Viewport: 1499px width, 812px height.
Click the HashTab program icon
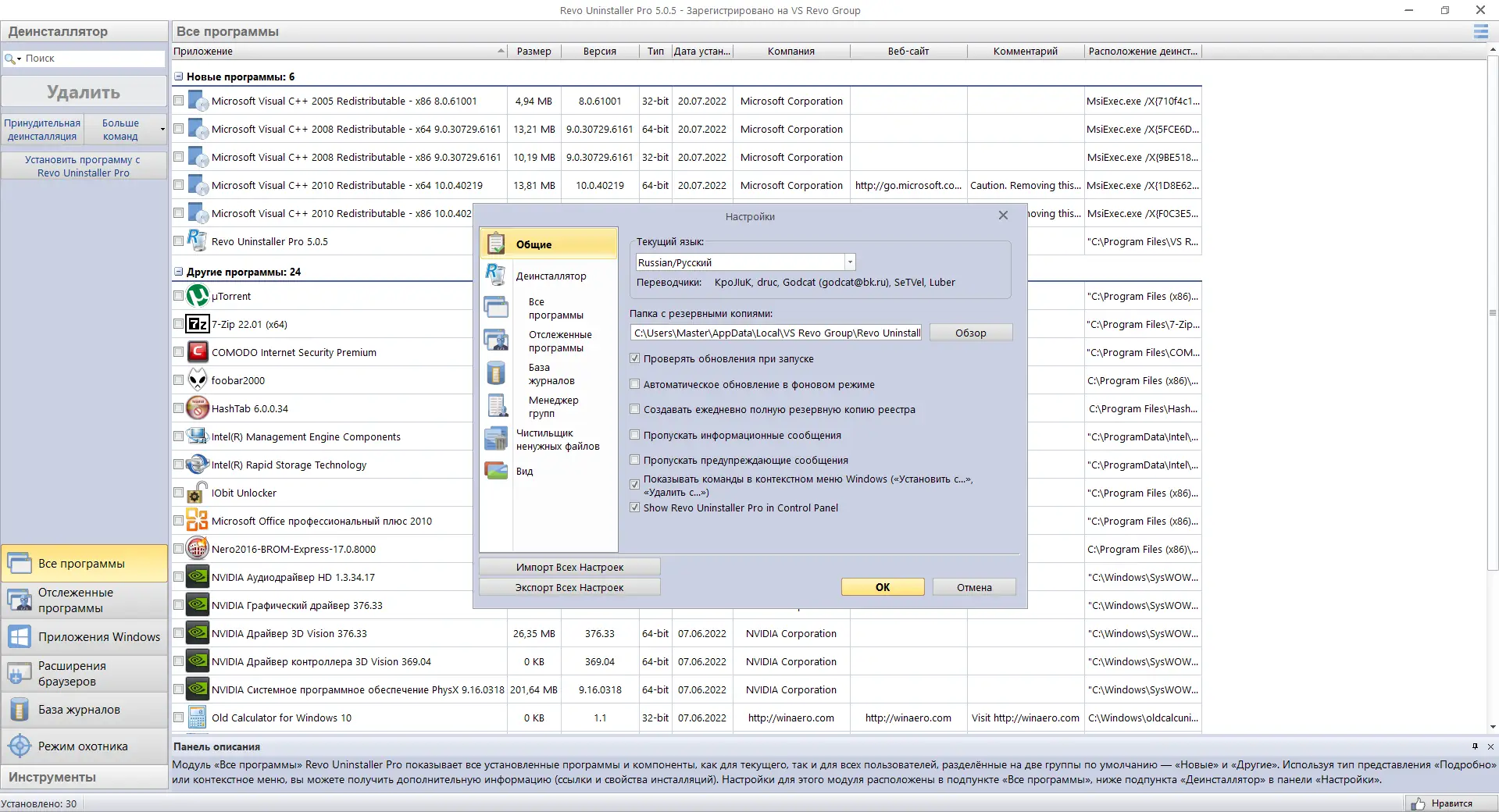click(198, 408)
